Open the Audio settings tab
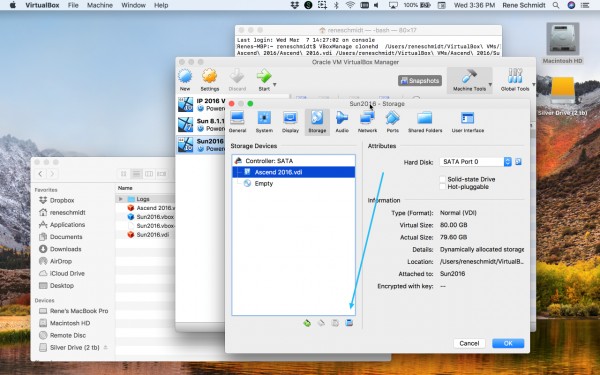 [342, 122]
